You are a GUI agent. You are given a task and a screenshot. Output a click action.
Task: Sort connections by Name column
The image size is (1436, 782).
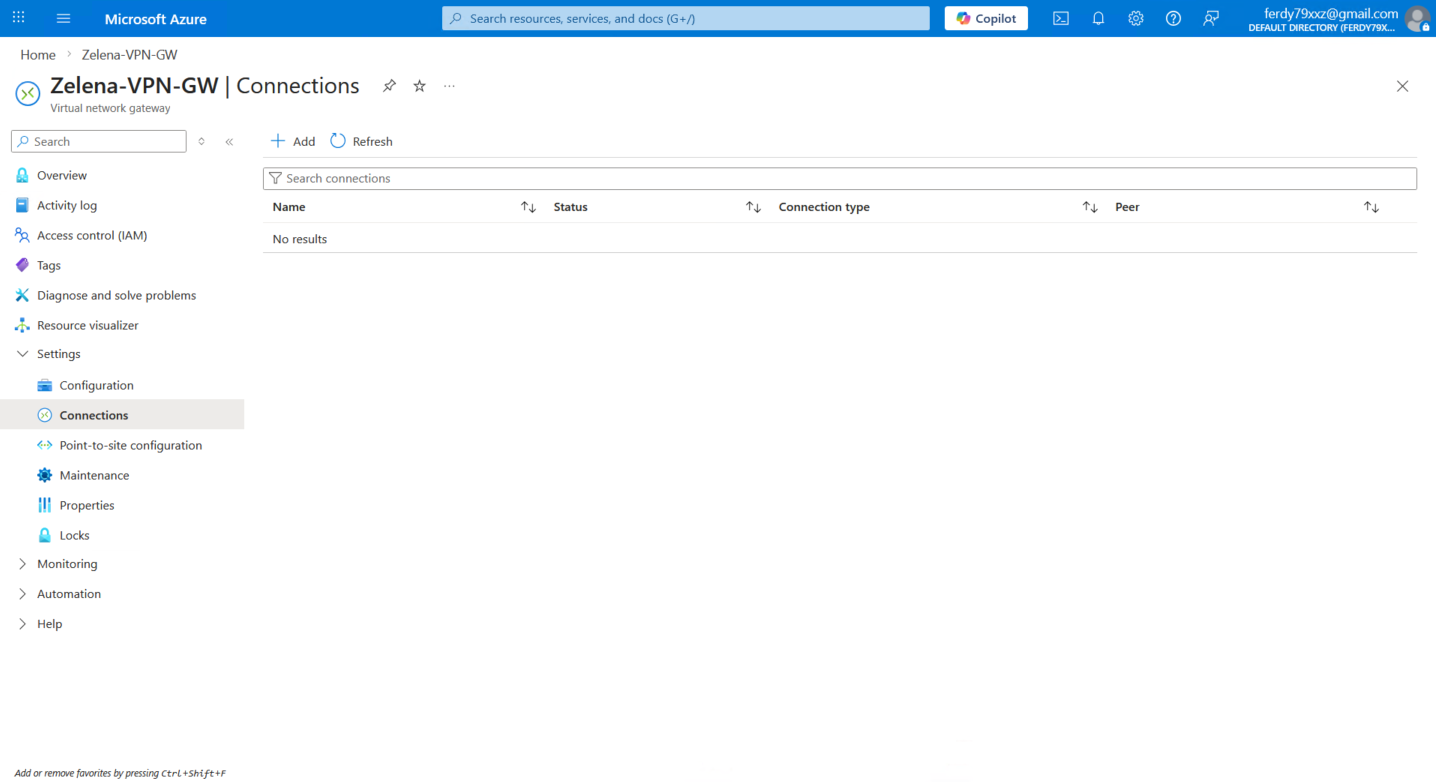(528, 207)
